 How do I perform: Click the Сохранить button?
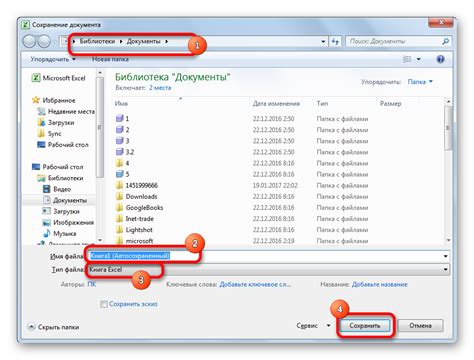(365, 325)
